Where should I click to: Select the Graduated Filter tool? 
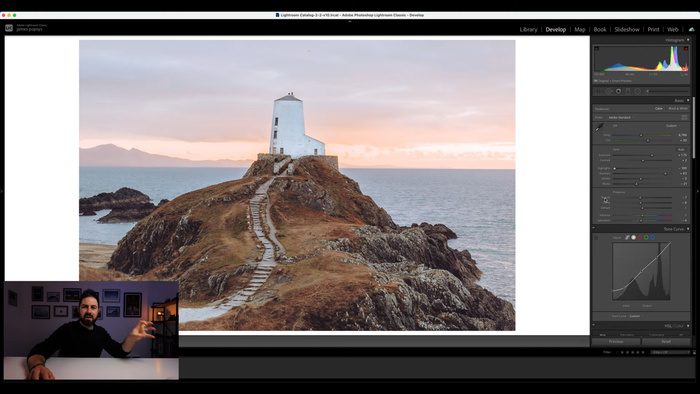[628, 91]
